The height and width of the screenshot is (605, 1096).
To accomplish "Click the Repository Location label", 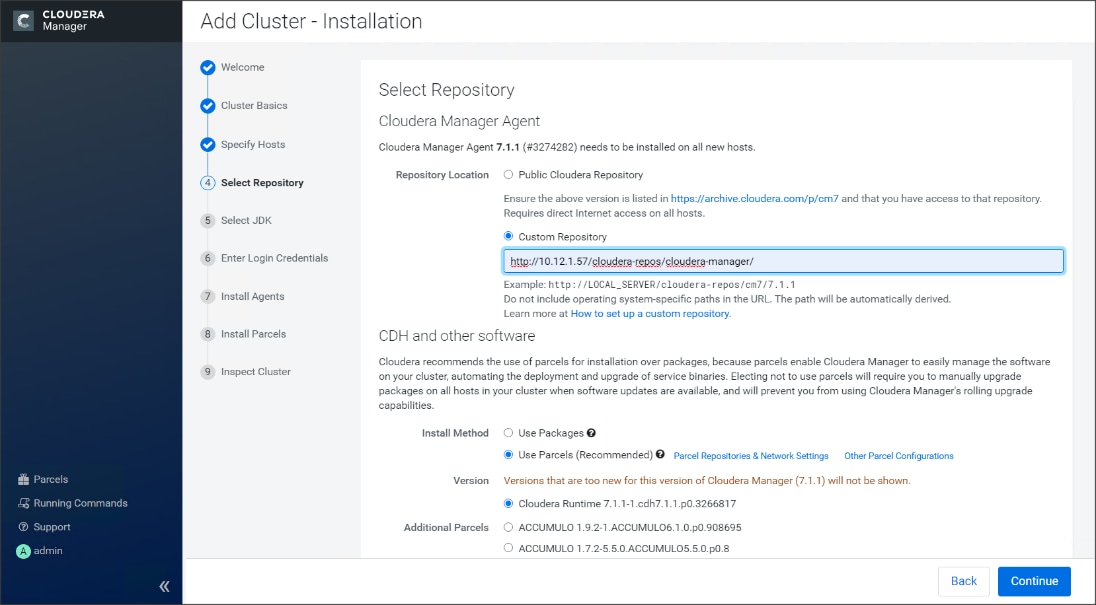I will pyautogui.click(x=442, y=175).
